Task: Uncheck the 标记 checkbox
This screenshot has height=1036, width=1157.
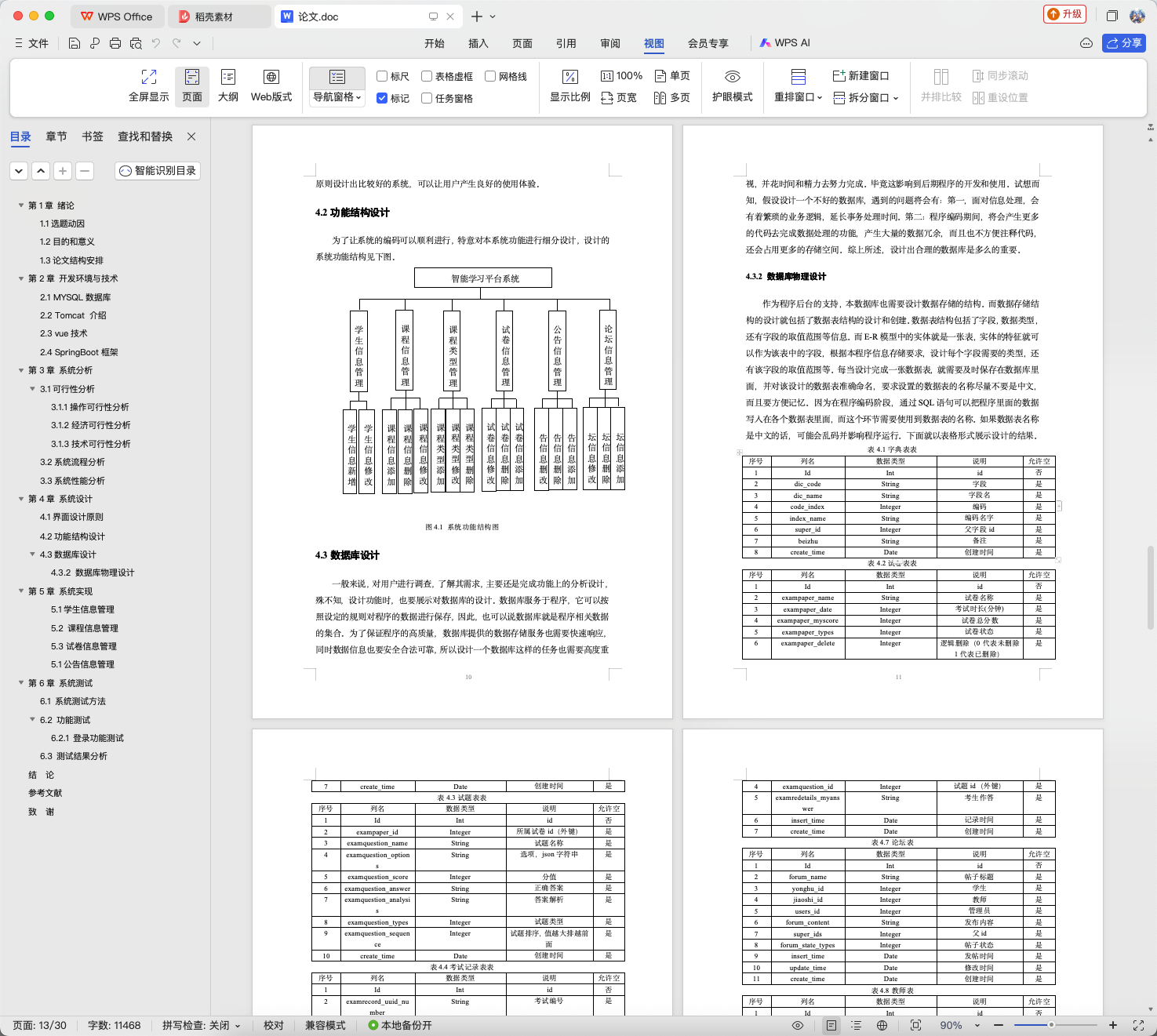Action: [x=383, y=98]
